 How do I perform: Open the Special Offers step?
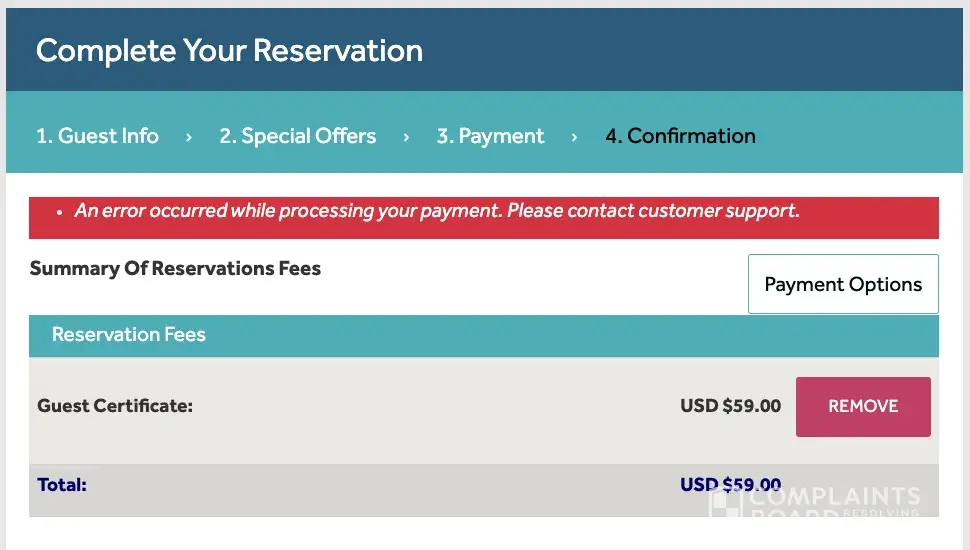[297, 136]
